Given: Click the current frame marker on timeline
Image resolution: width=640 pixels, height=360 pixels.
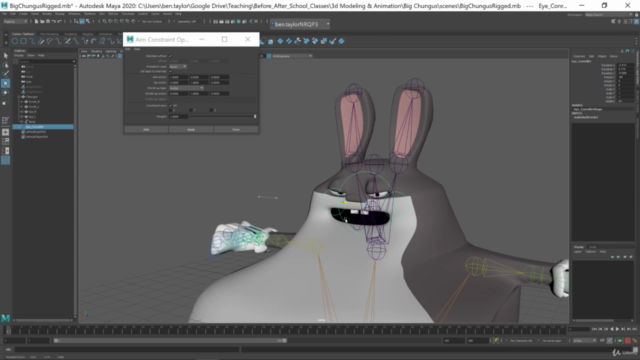Looking at the screenshot, I should coord(8,330).
